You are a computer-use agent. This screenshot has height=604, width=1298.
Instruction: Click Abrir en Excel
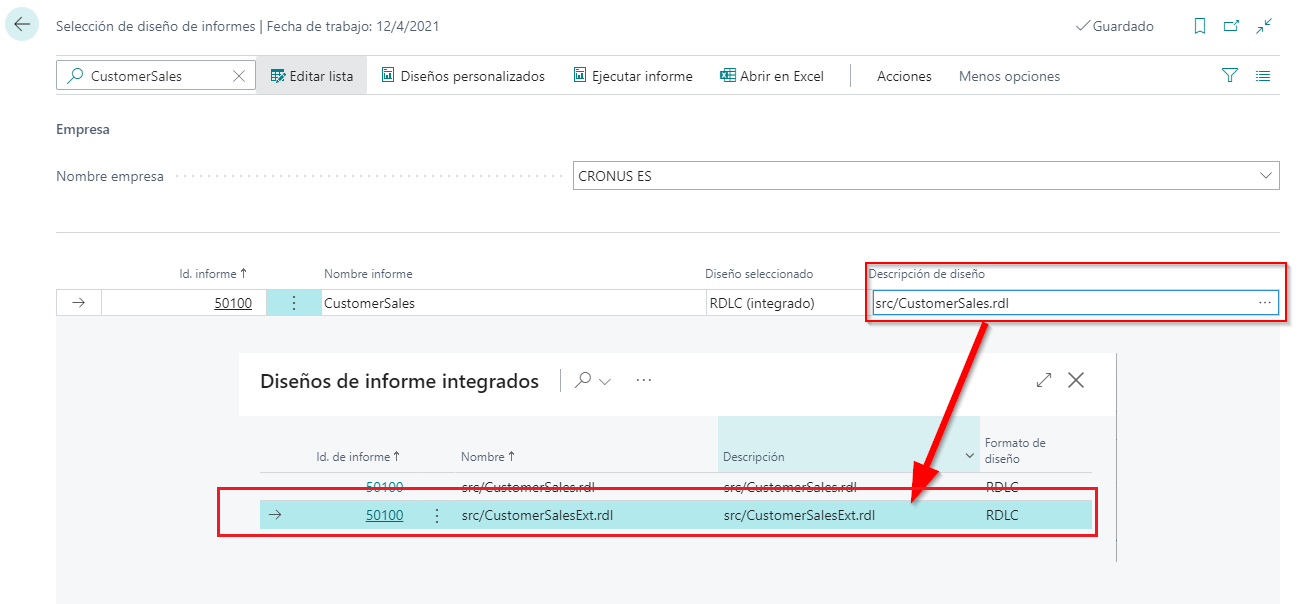[772, 76]
